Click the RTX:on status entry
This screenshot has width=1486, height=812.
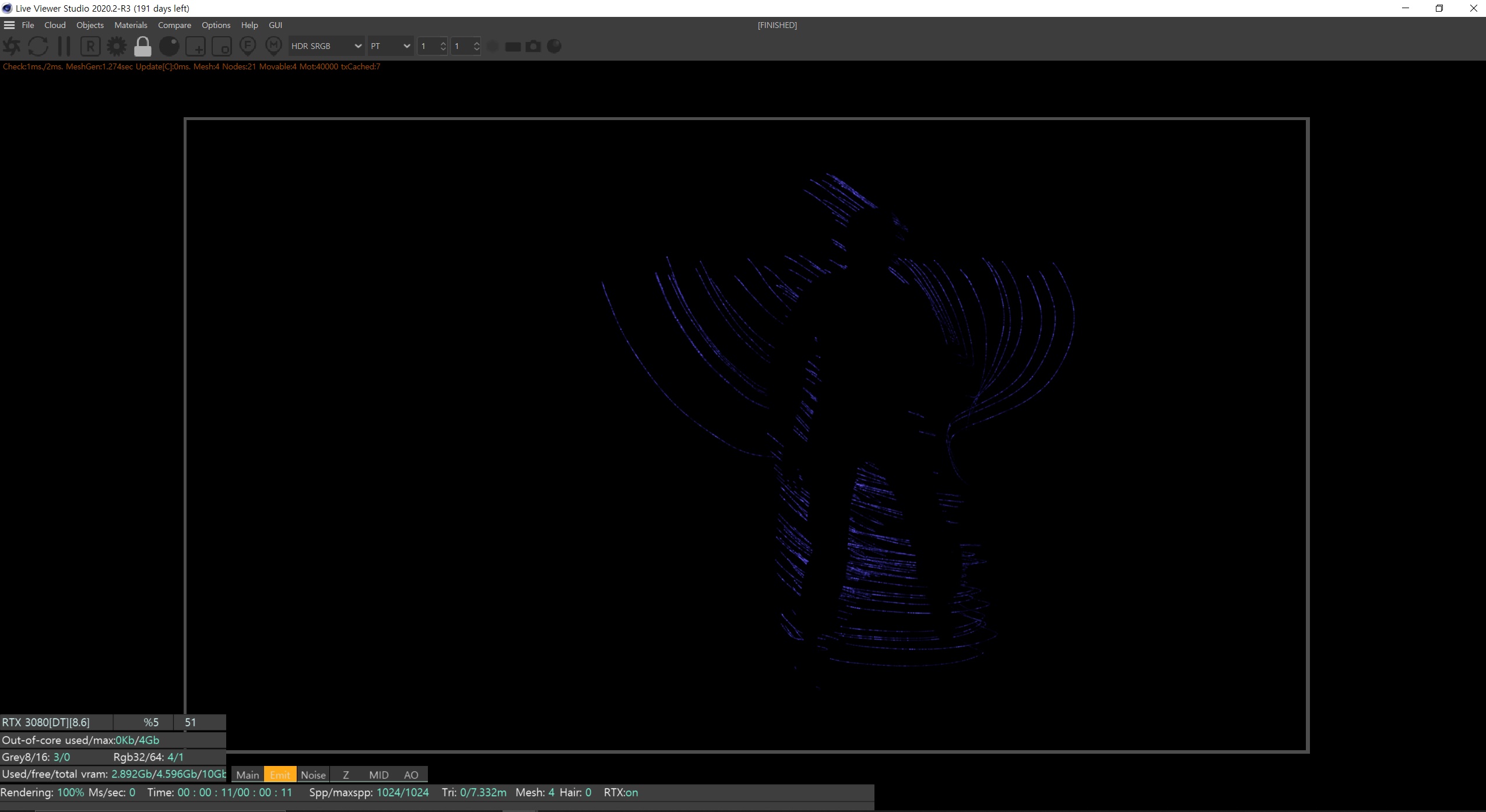621,792
